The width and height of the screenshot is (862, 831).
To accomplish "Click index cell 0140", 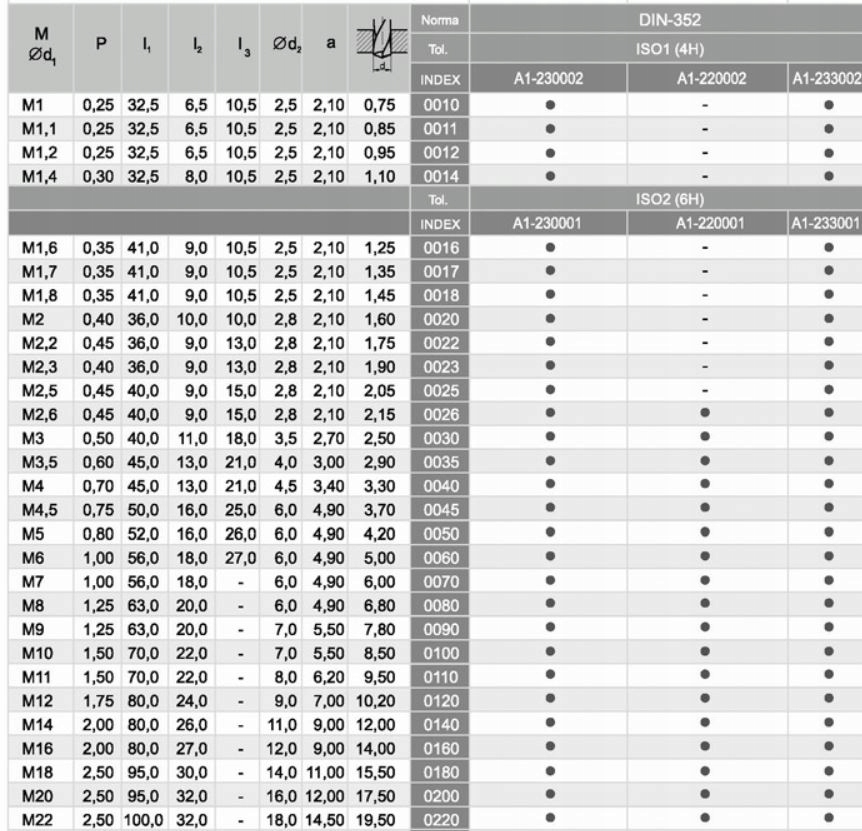I will pyautogui.click(x=440, y=725).
